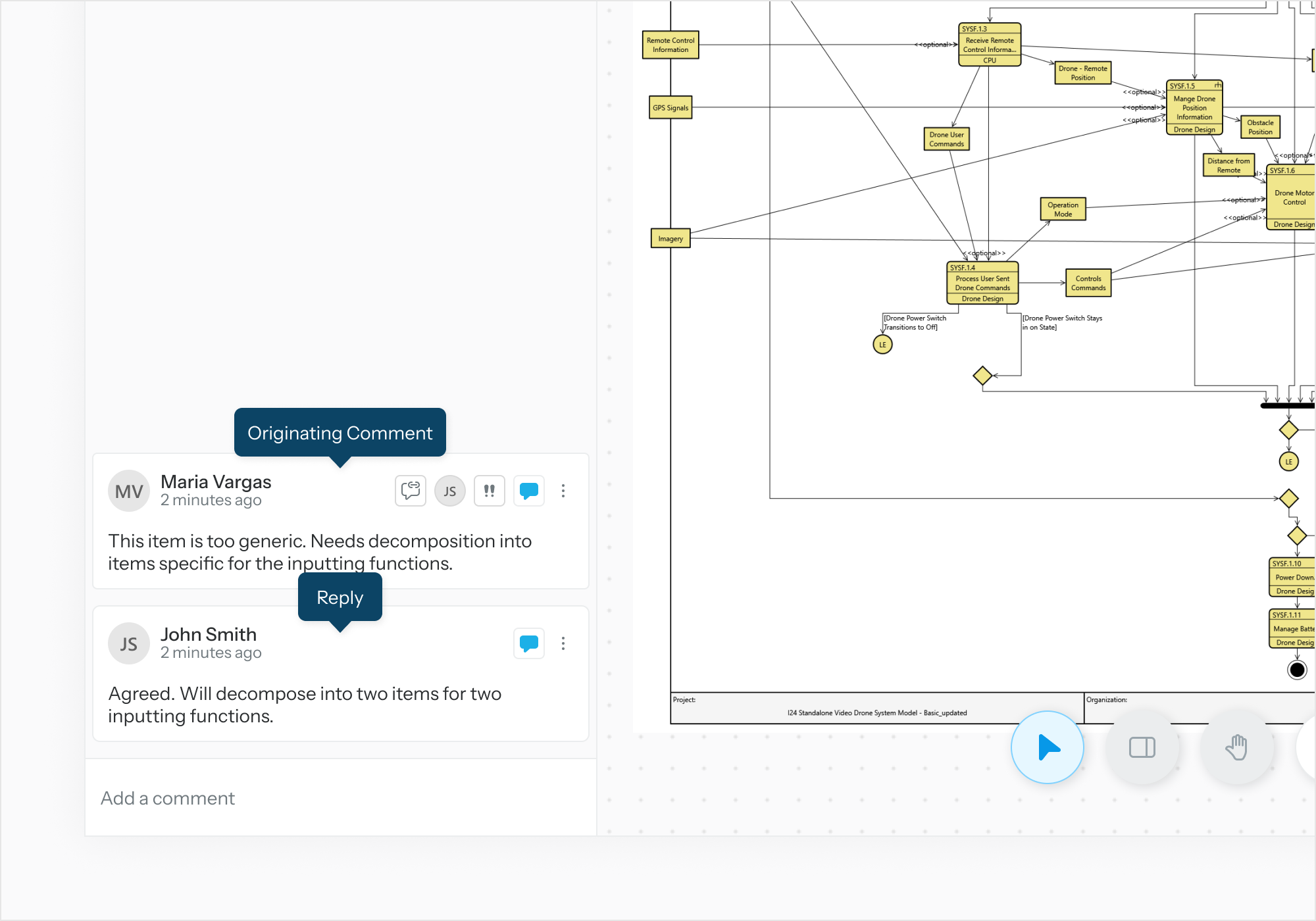Click the Reply tooltip label
The width and height of the screenshot is (1316, 921).
[340, 597]
